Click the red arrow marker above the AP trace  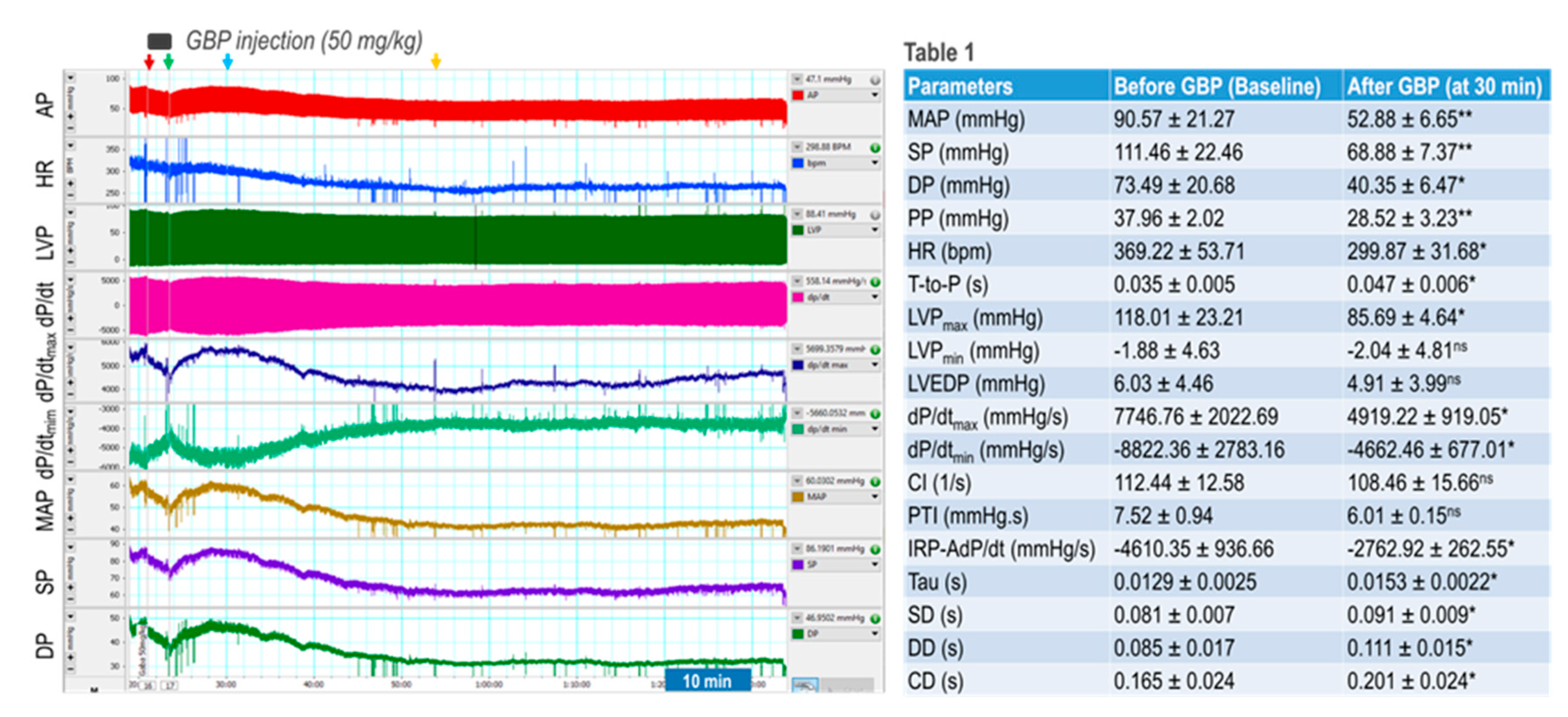click(x=149, y=61)
